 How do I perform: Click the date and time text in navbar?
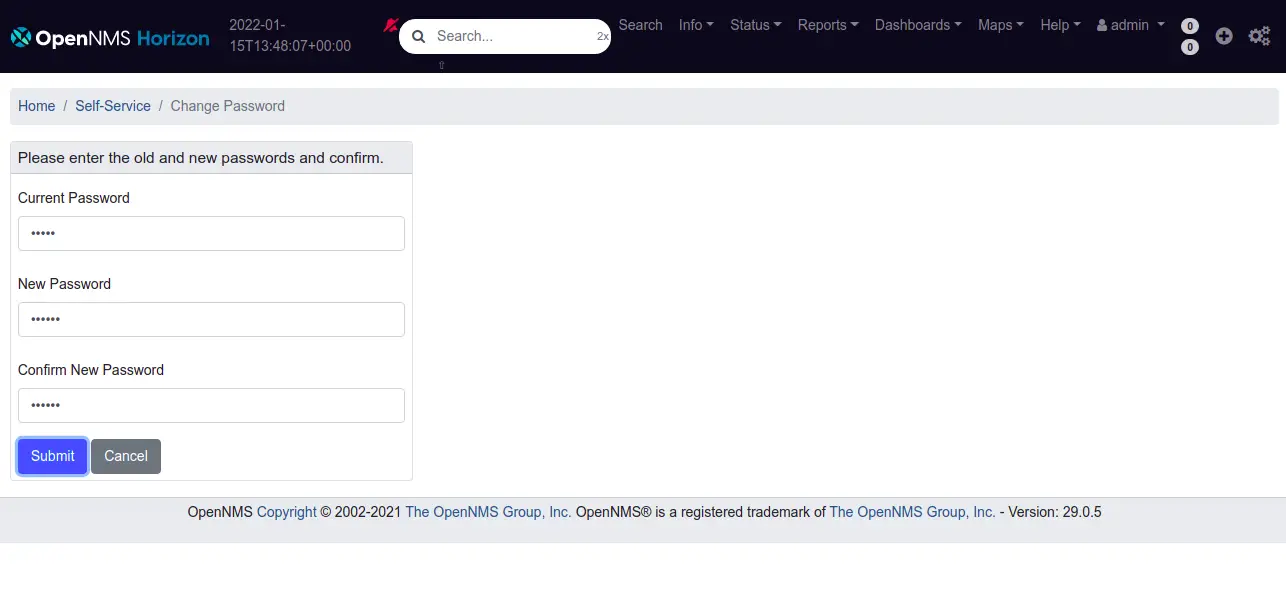[x=290, y=36]
